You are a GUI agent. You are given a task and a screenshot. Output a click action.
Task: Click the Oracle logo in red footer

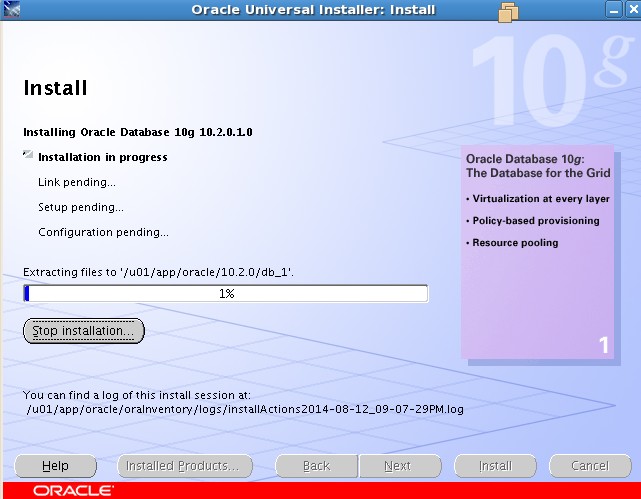pos(74,490)
